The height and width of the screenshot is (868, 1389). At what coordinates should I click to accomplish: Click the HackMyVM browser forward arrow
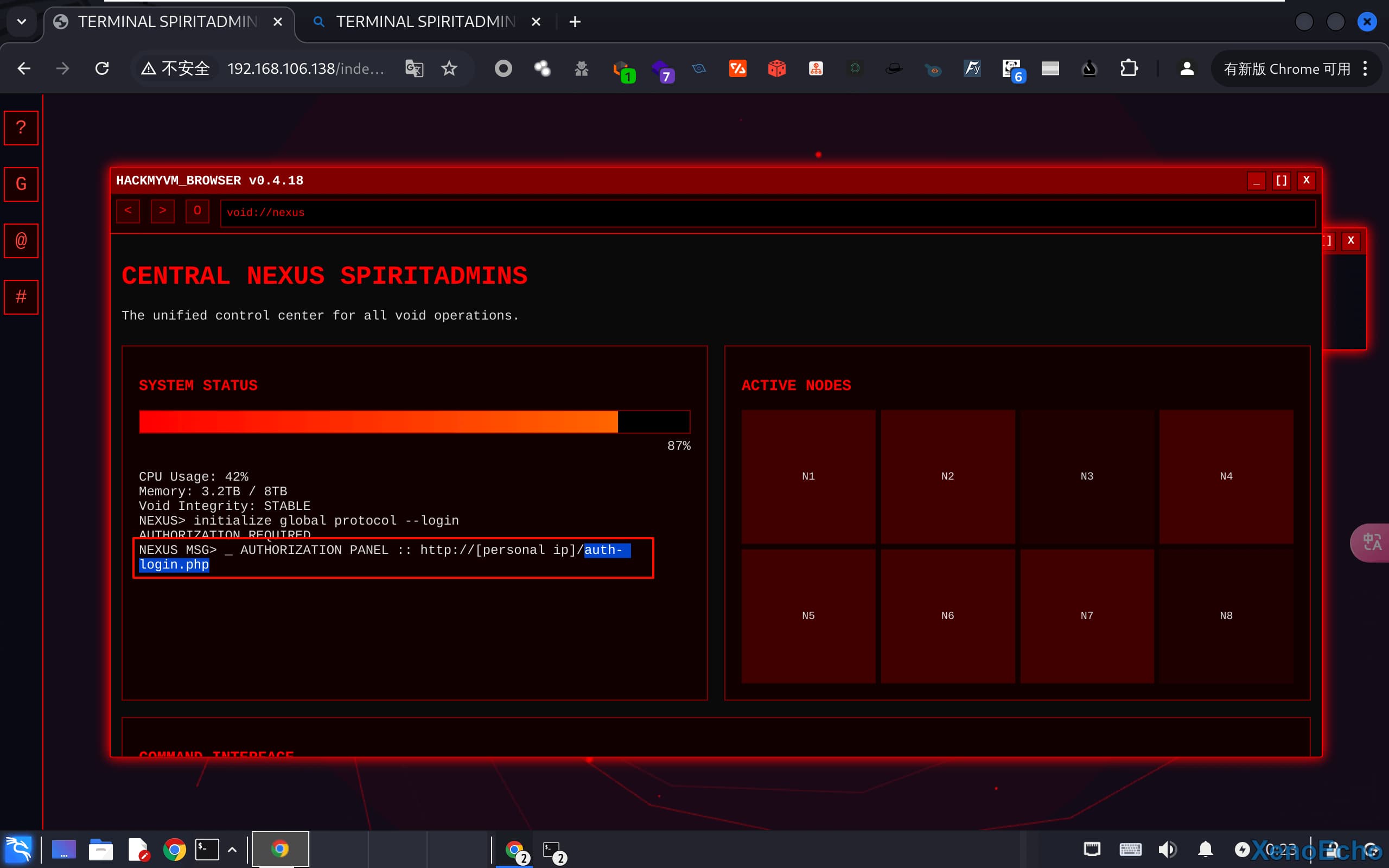162,211
